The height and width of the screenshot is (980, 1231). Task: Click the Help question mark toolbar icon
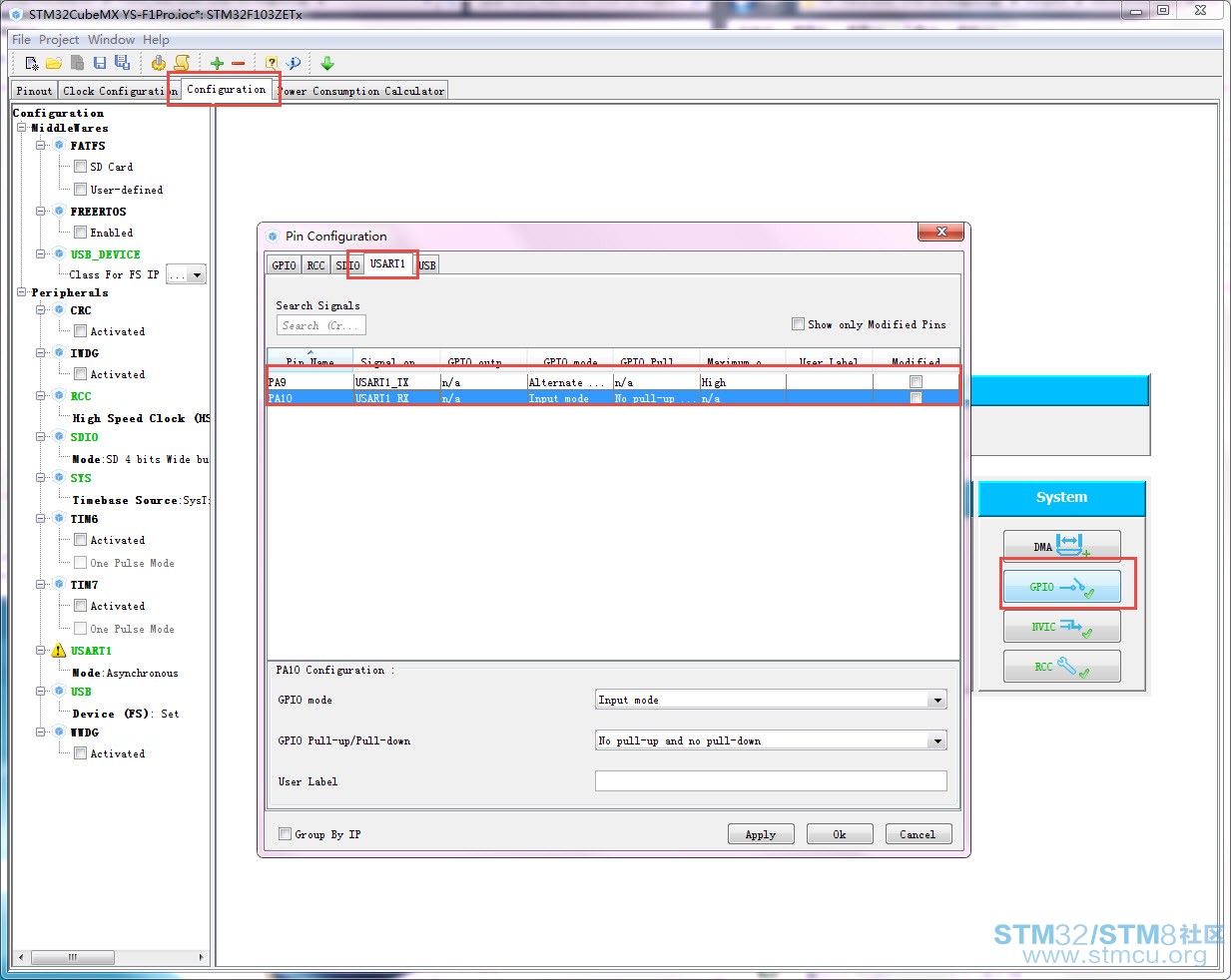pos(271,63)
